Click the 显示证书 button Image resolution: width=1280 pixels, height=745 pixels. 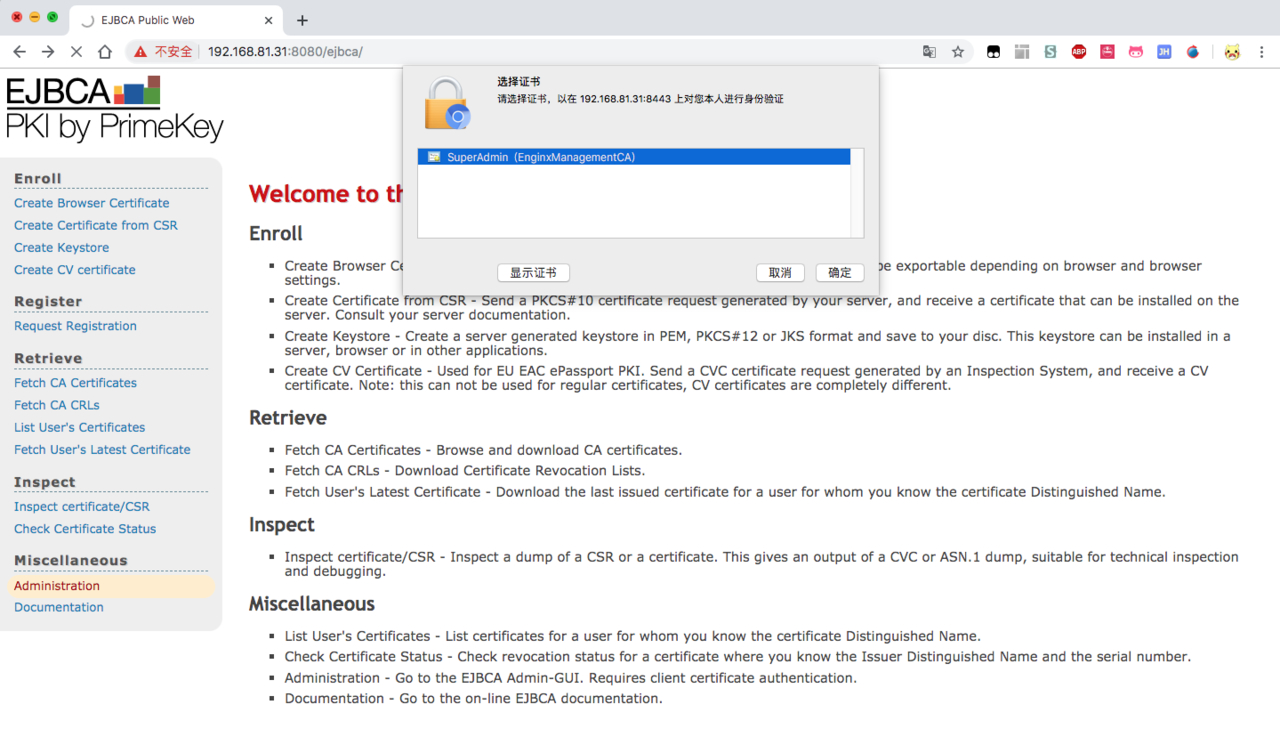click(533, 273)
